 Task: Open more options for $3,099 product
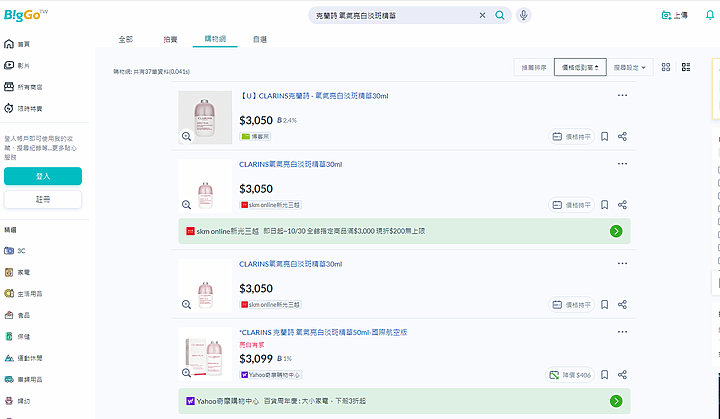pos(622,332)
